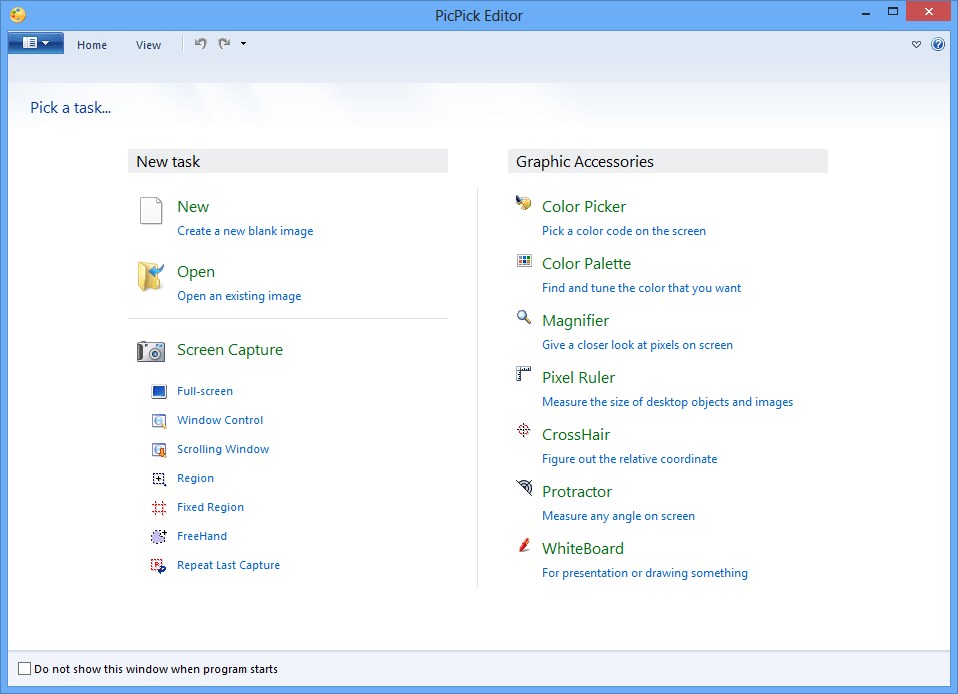This screenshot has width=958, height=694.
Task: Click the Repeat Last Capture link
Action: 229,565
